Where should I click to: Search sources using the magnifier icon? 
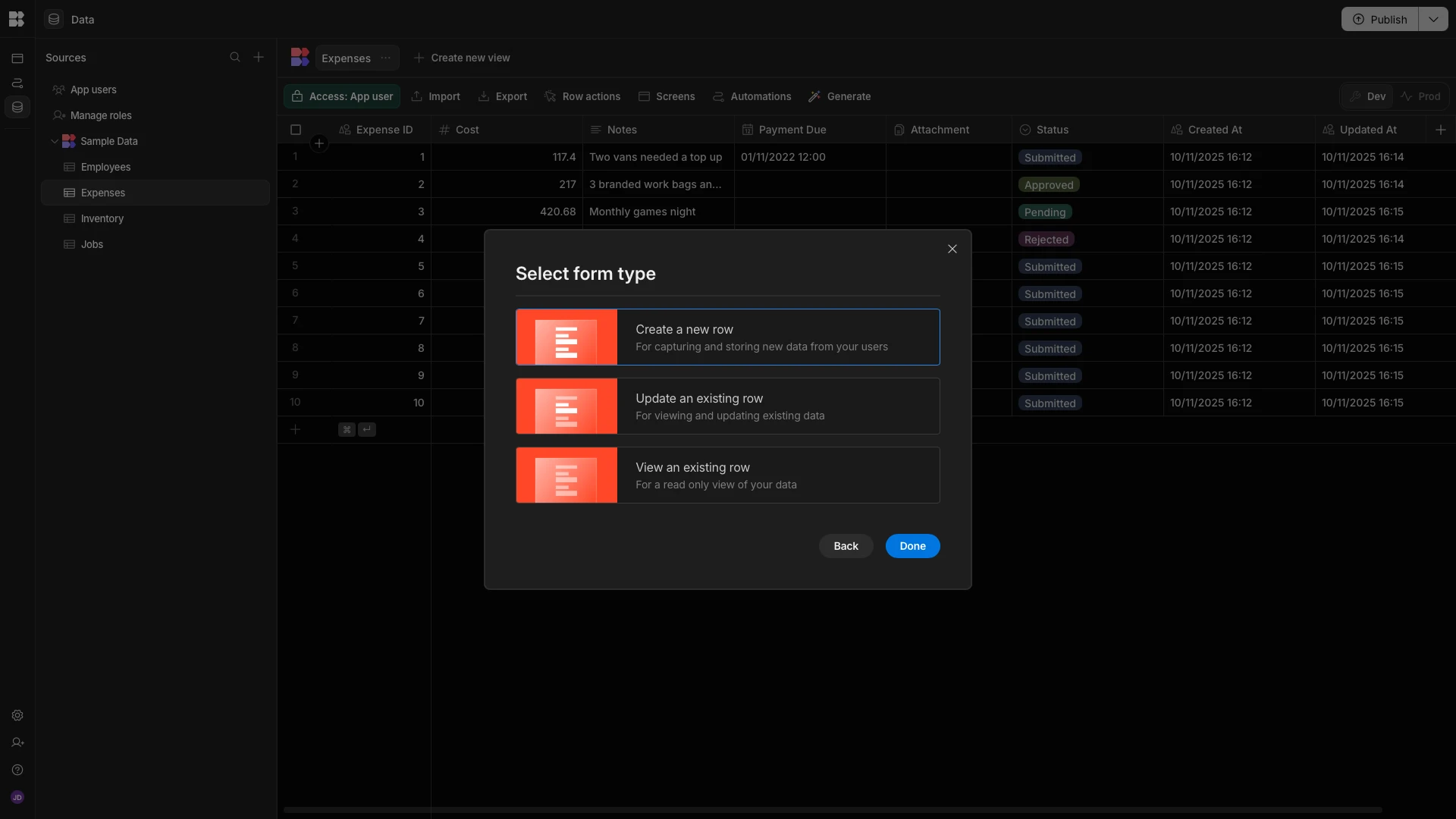(x=236, y=57)
